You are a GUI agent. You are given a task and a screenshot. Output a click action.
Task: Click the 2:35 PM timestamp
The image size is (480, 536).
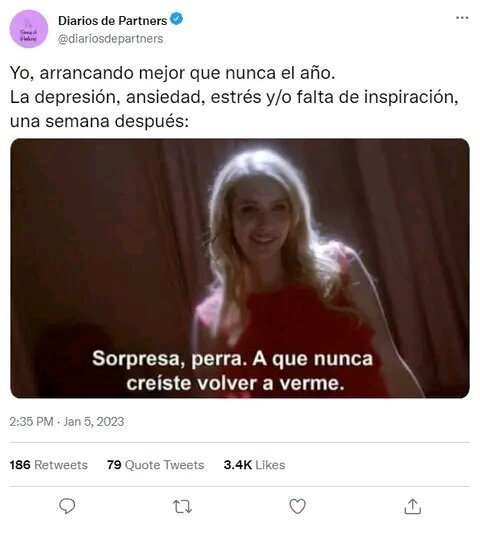click(31, 421)
